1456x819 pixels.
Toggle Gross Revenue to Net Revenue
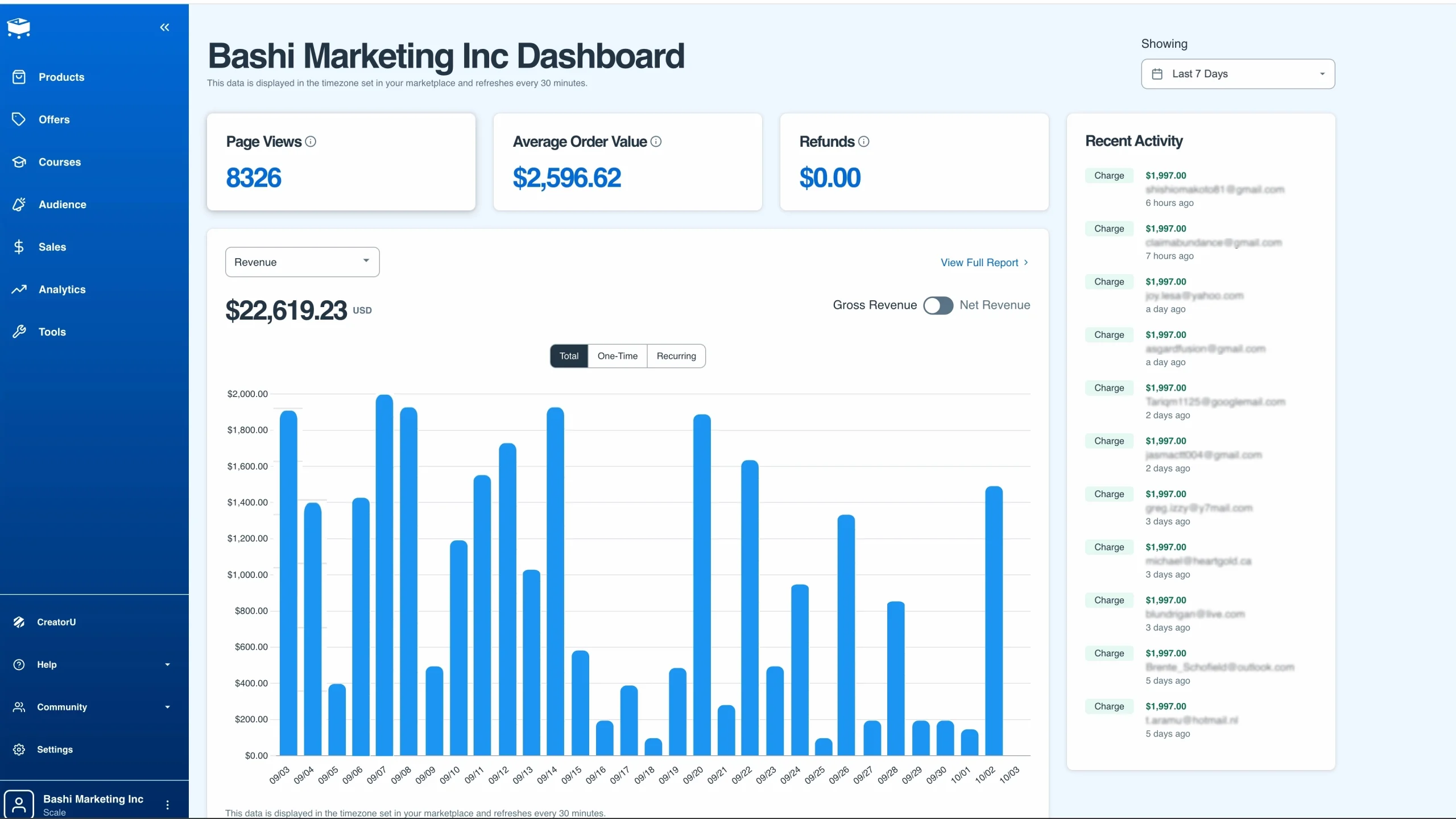(938, 305)
